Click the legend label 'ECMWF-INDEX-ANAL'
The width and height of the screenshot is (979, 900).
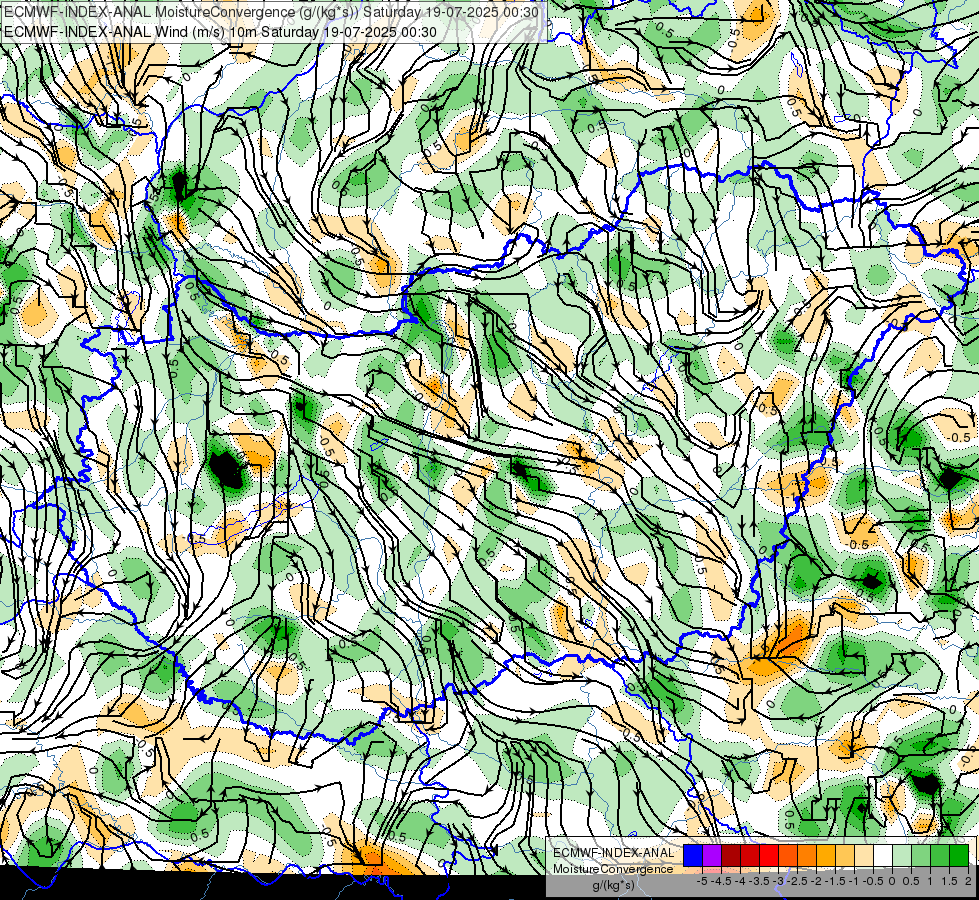[x=614, y=853]
